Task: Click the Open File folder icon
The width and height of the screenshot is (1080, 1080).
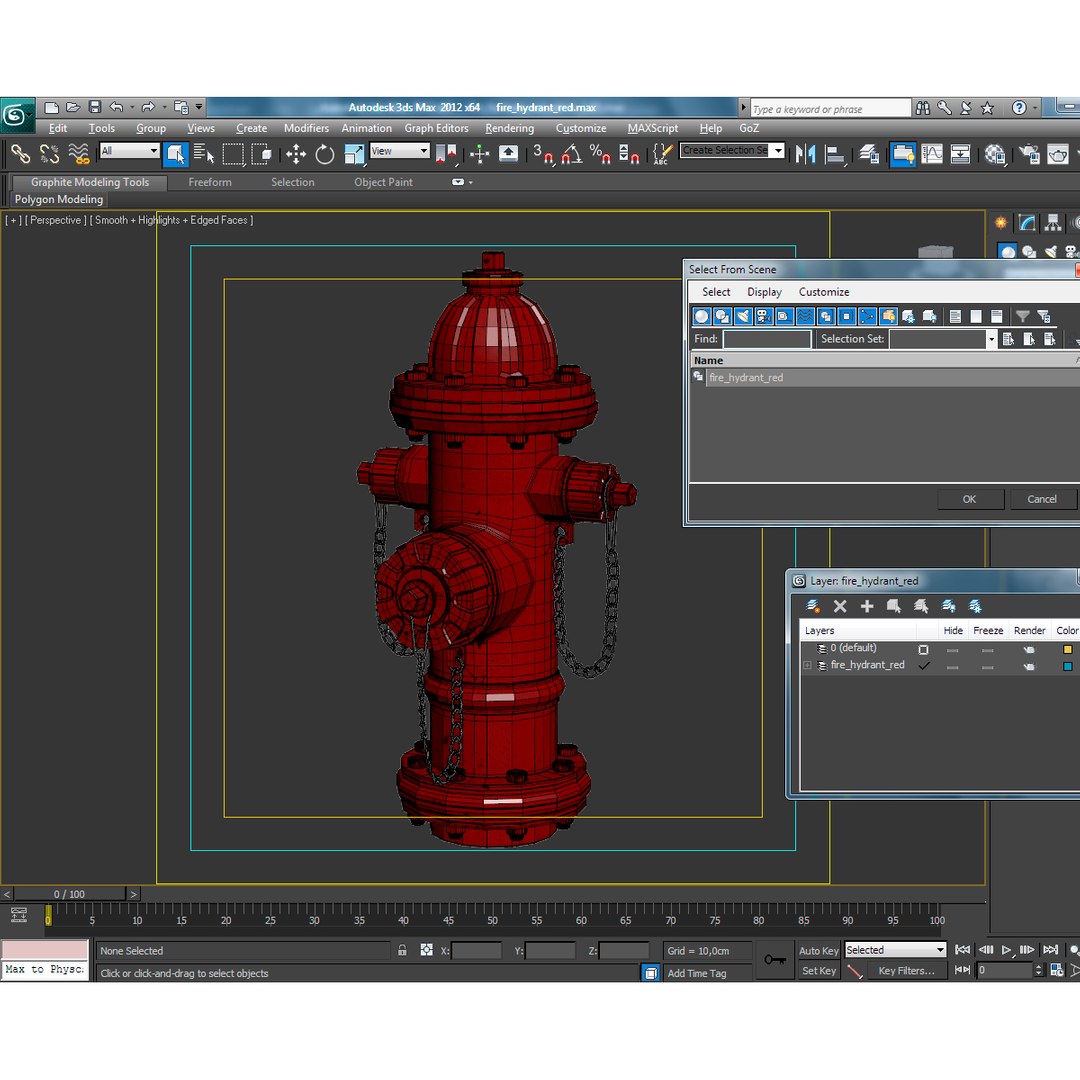Action: [73, 107]
